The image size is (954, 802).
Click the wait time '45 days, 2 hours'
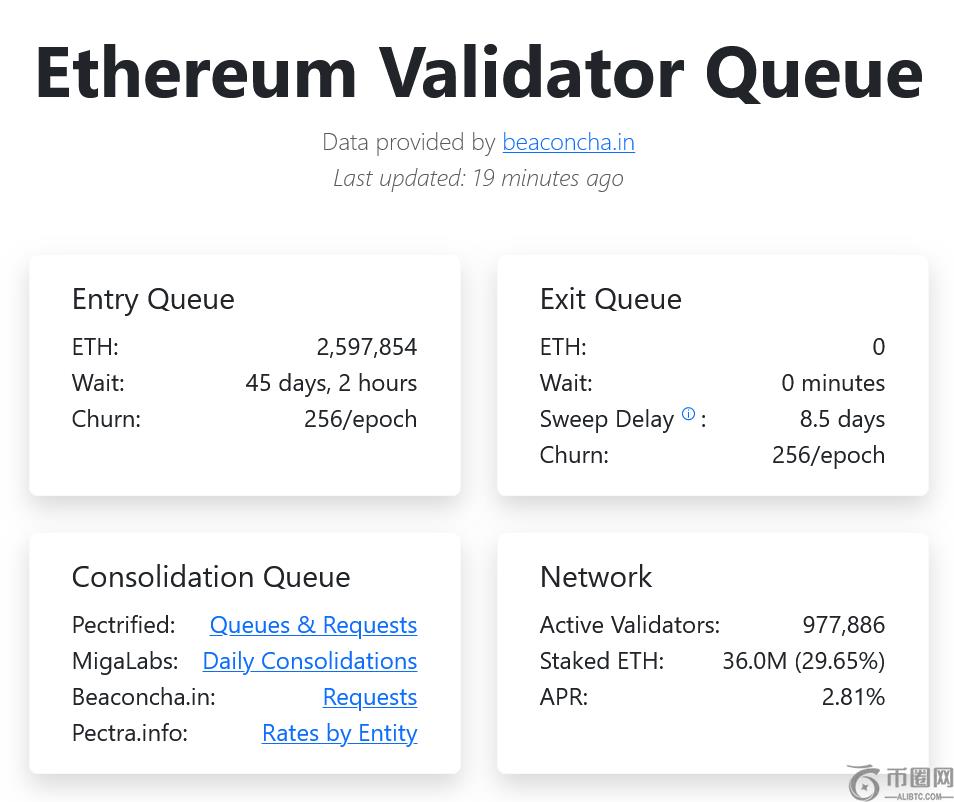pyautogui.click(x=331, y=383)
